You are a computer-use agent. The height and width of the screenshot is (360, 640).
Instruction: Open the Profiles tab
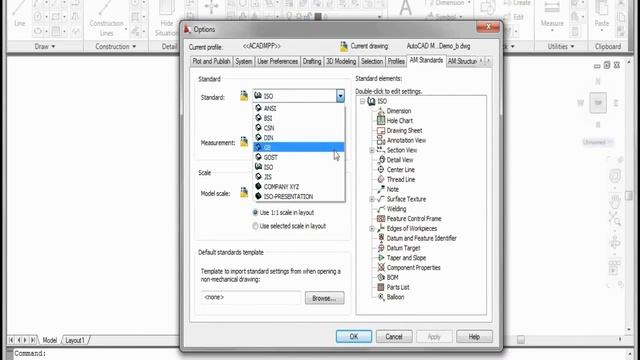(396, 61)
